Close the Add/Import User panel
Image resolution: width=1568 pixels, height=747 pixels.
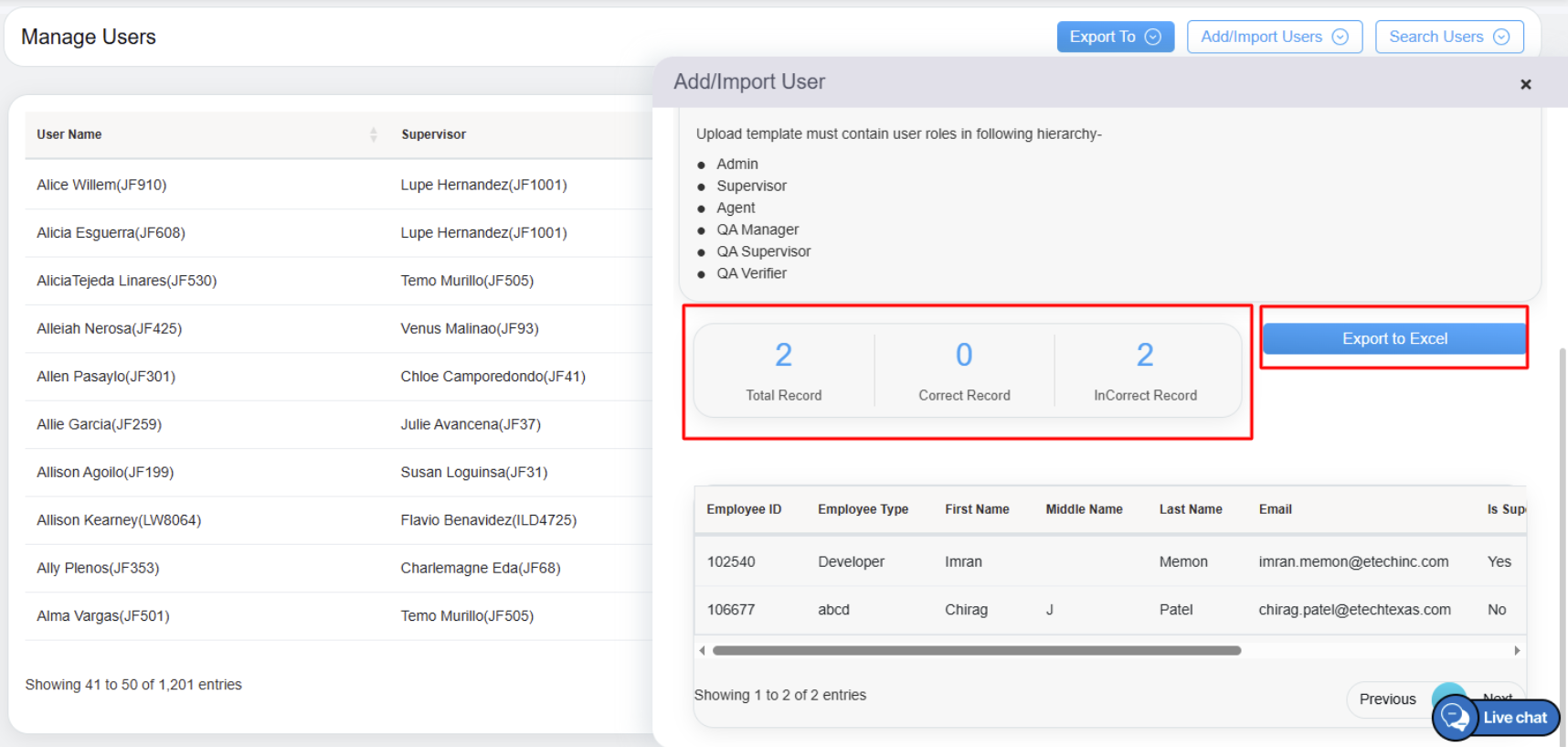[1525, 84]
